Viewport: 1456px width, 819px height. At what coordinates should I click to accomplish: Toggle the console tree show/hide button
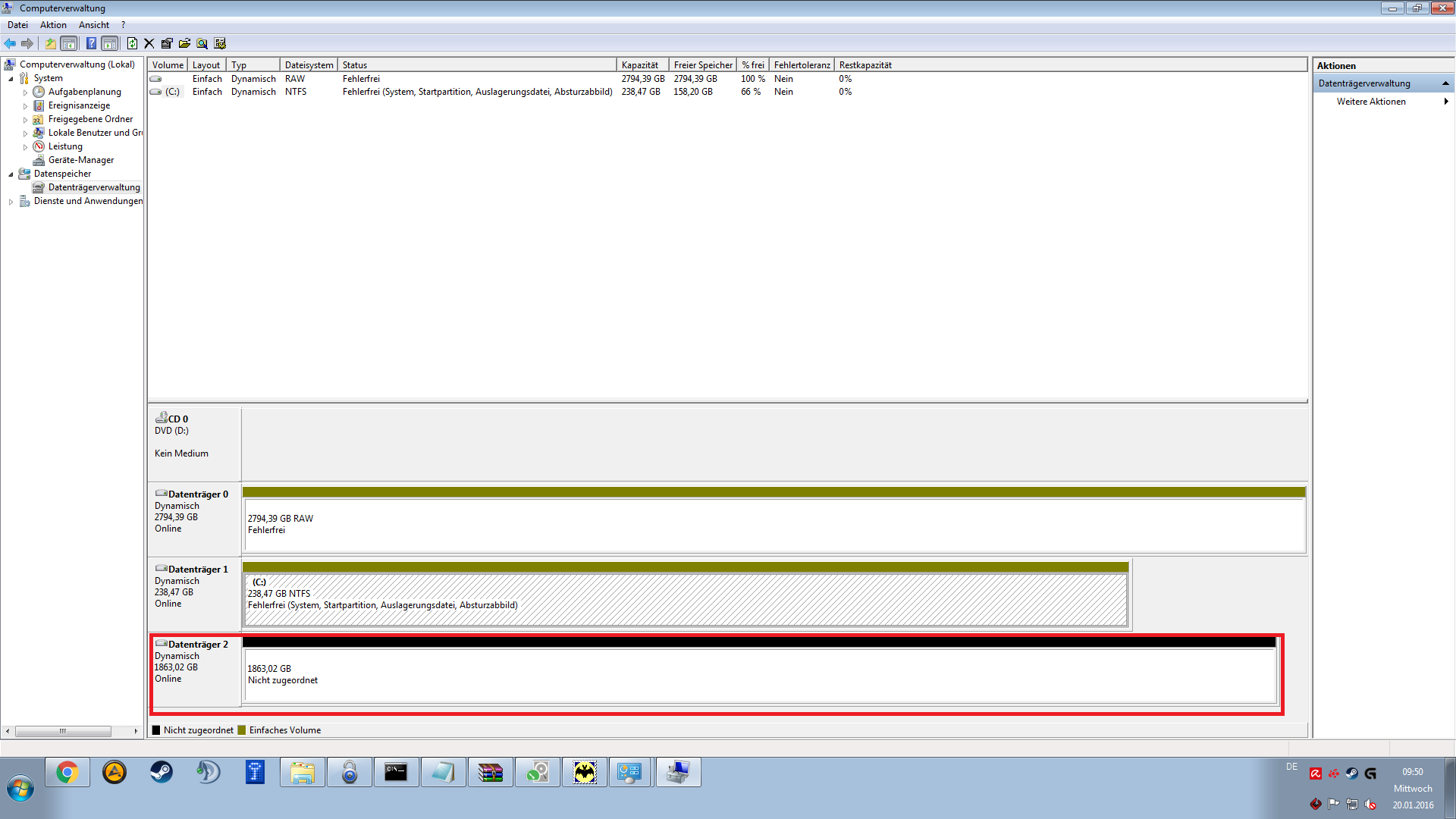[69, 43]
